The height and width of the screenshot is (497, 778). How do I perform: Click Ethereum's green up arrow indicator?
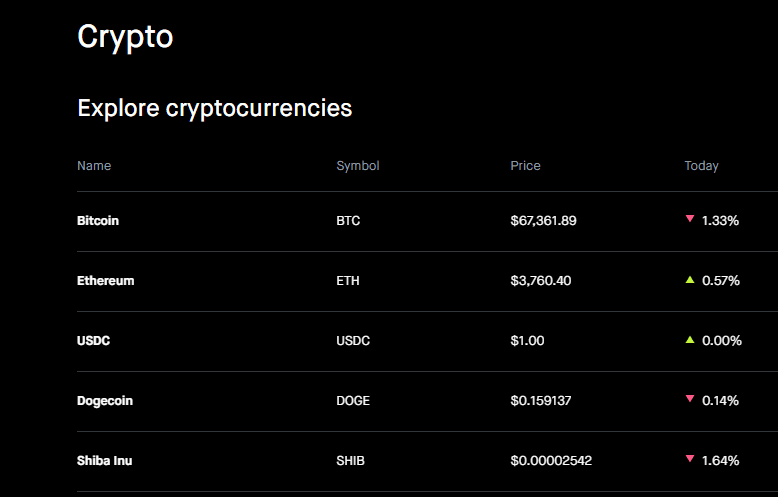coord(690,280)
